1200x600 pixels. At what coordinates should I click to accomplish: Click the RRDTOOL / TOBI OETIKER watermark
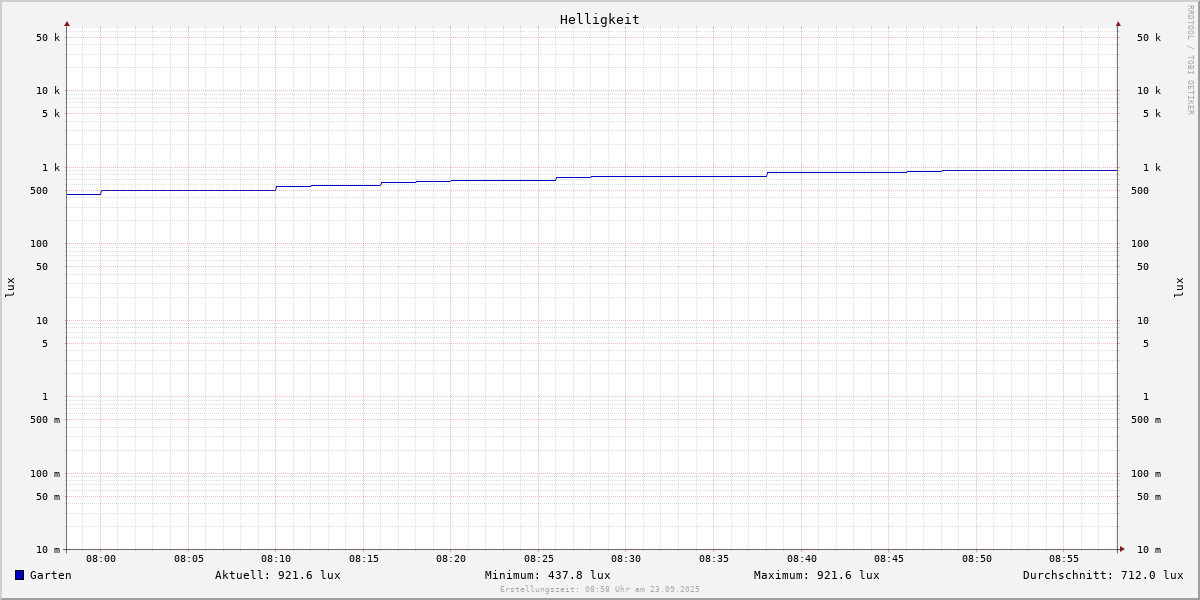(x=1190, y=59)
